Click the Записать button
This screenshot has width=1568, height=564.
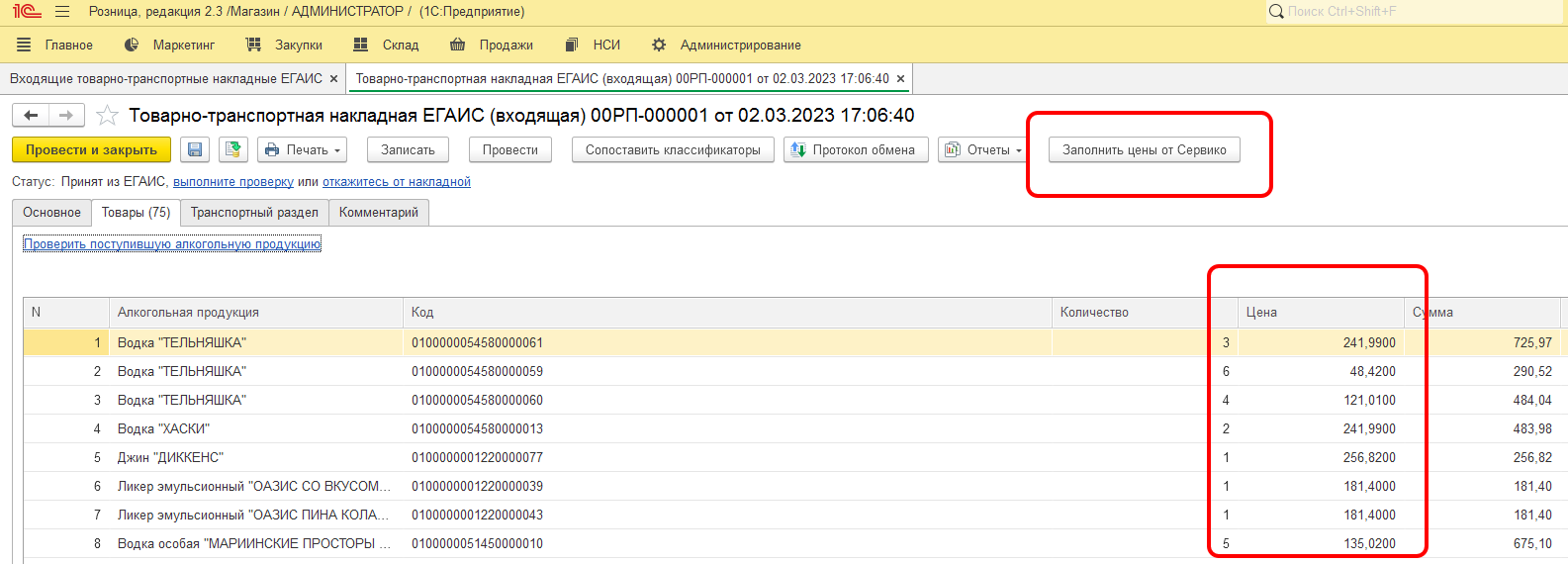coord(409,149)
